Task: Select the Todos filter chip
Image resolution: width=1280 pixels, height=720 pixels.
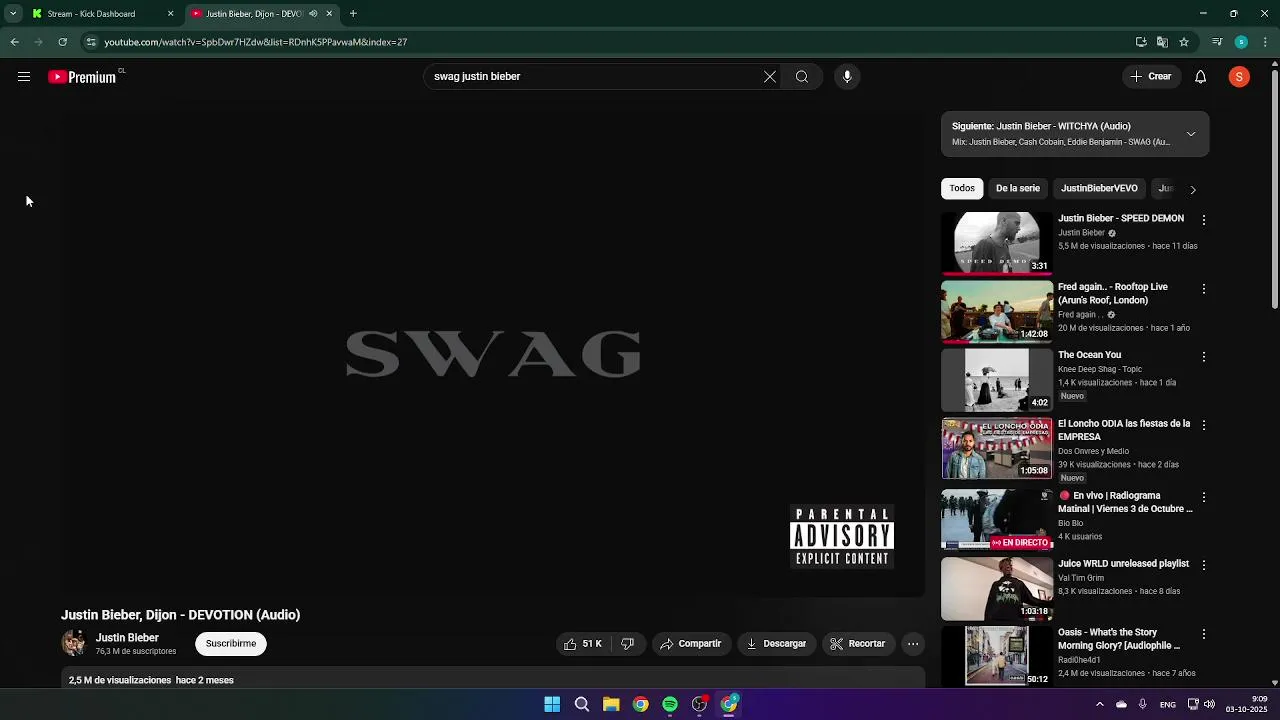Action: (962, 188)
